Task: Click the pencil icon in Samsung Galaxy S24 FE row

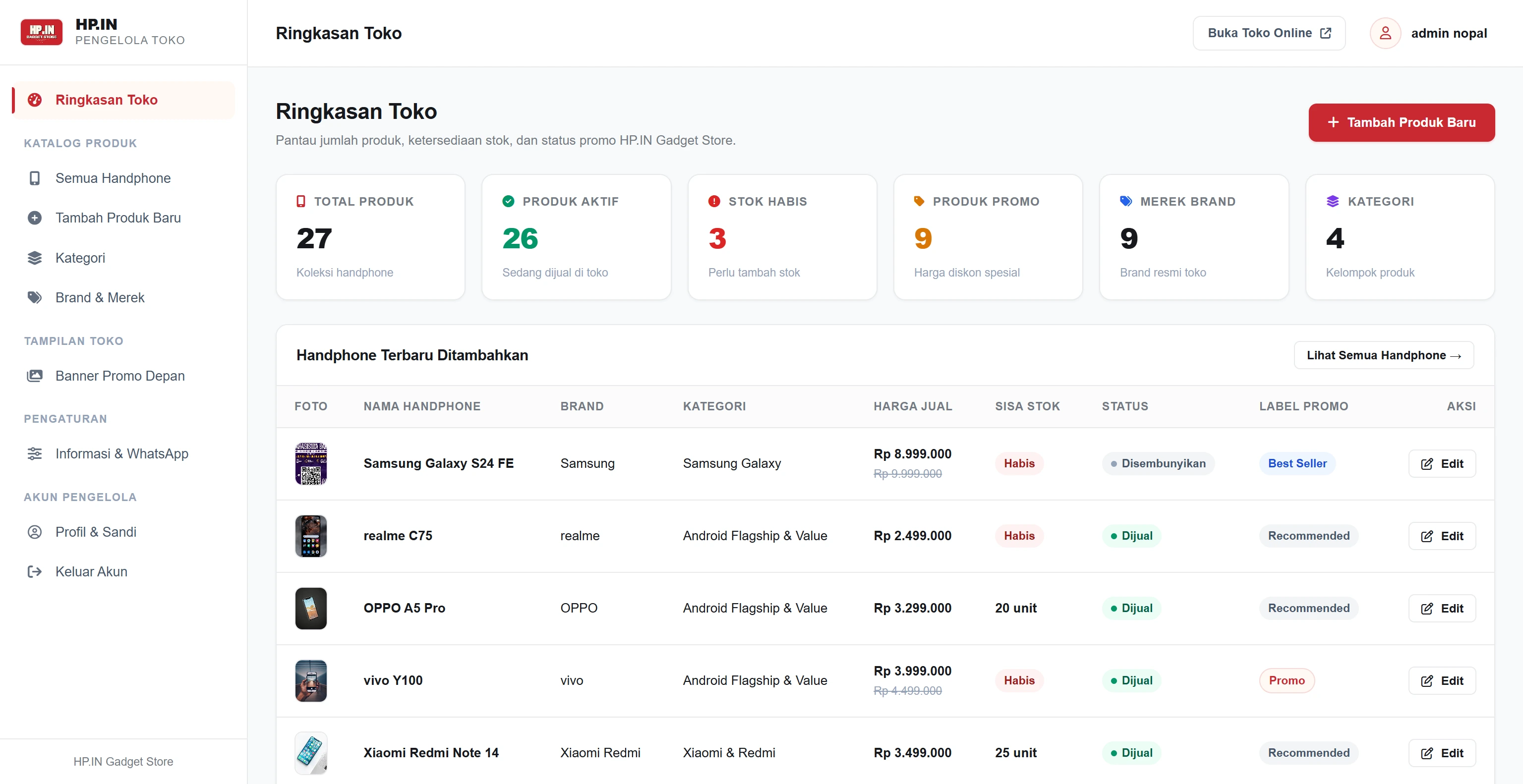Action: (1427, 464)
